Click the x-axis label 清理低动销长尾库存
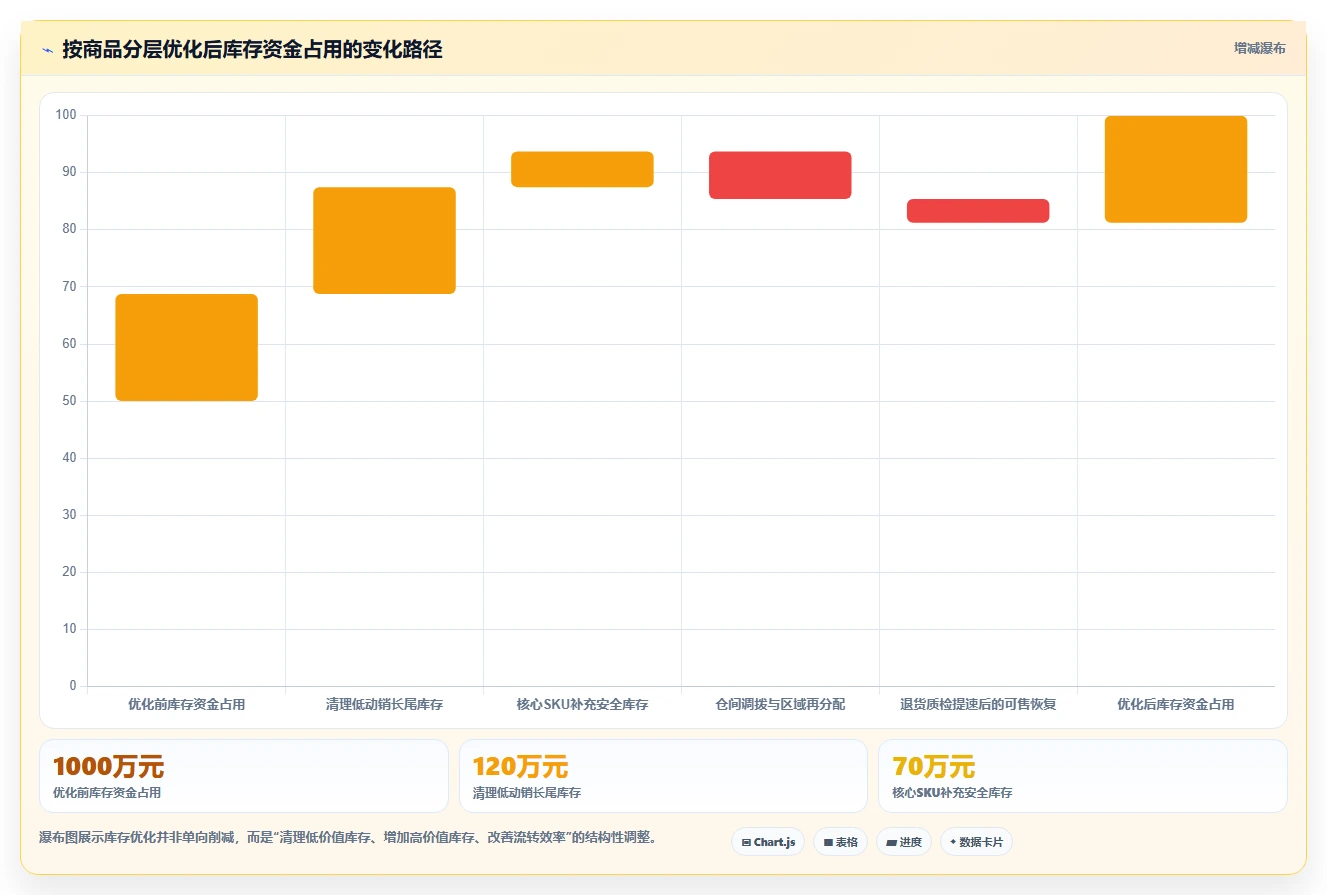This screenshot has width=1327, height=895. point(384,704)
